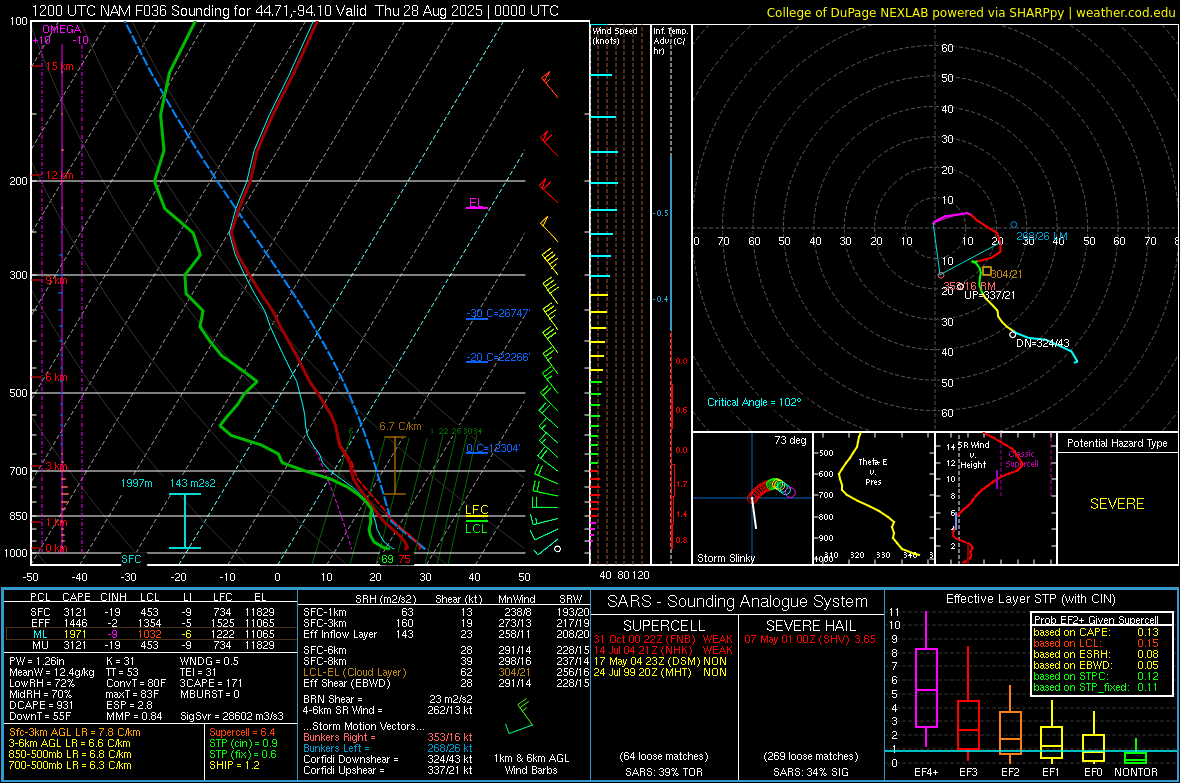Select the "-20 C=22266'" height label
The image size is (1180, 783).
(497, 357)
